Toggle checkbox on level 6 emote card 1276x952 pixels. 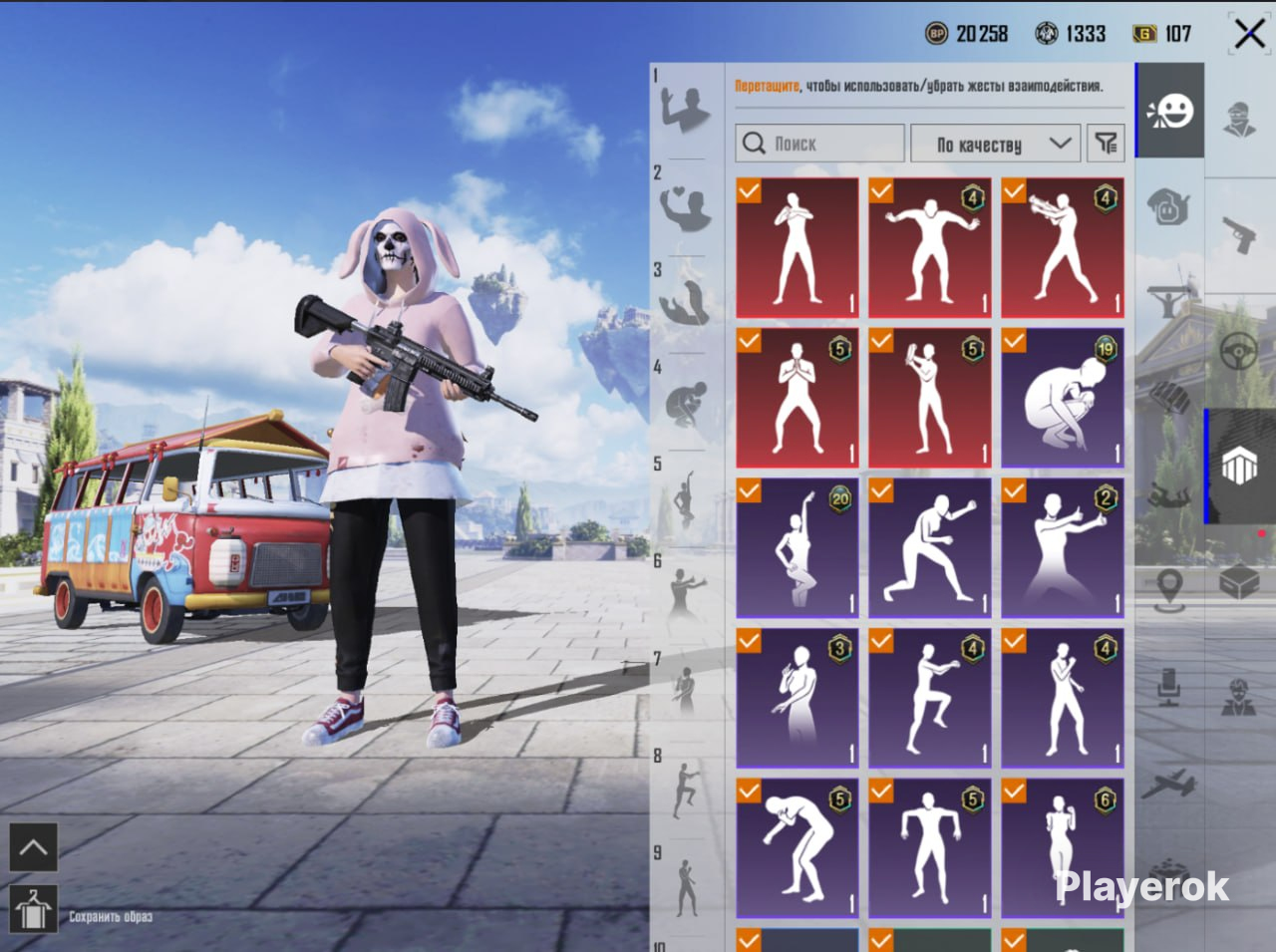pyautogui.click(x=1014, y=792)
